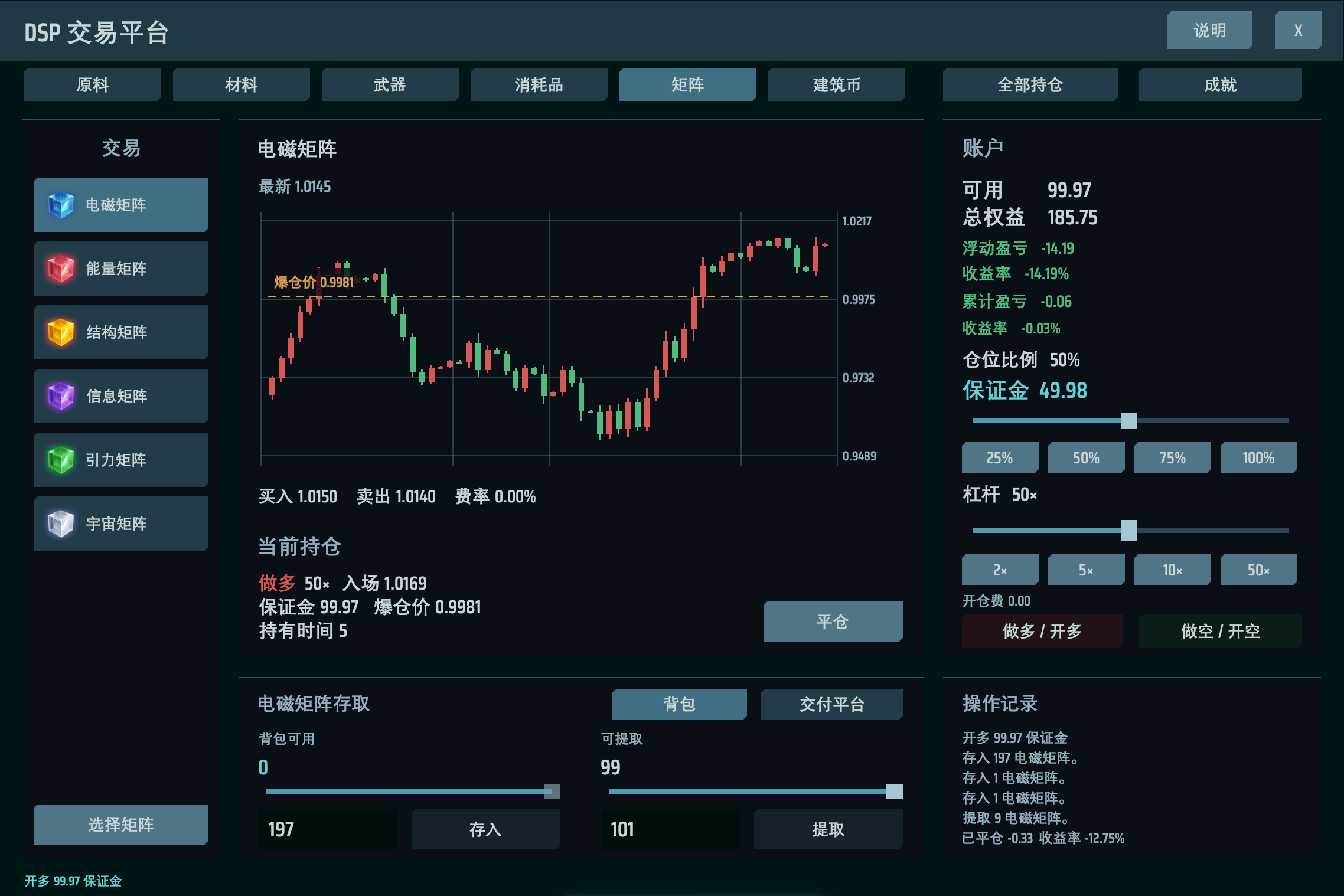This screenshot has height=896, width=1344.
Task: Click the 存入 deposit button
Action: point(486,829)
